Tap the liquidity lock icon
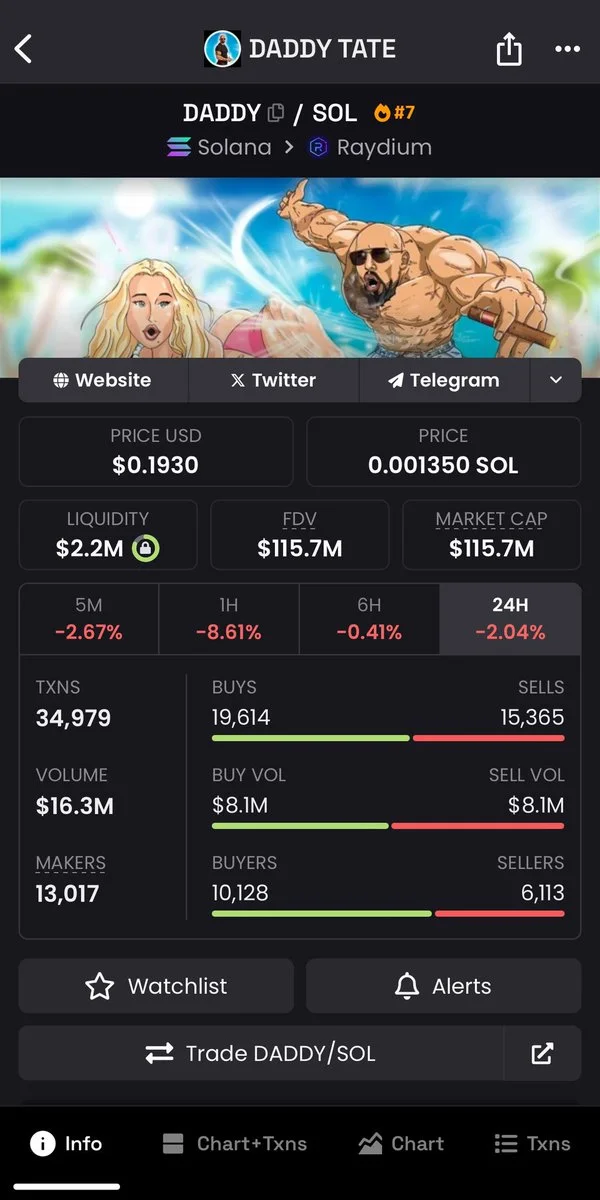 (146, 548)
